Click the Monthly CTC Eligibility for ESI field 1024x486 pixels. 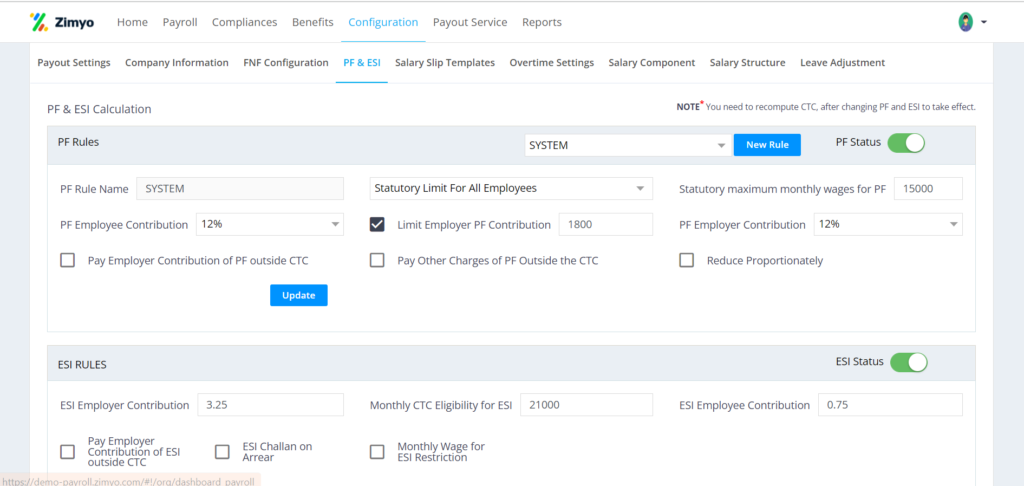click(586, 405)
